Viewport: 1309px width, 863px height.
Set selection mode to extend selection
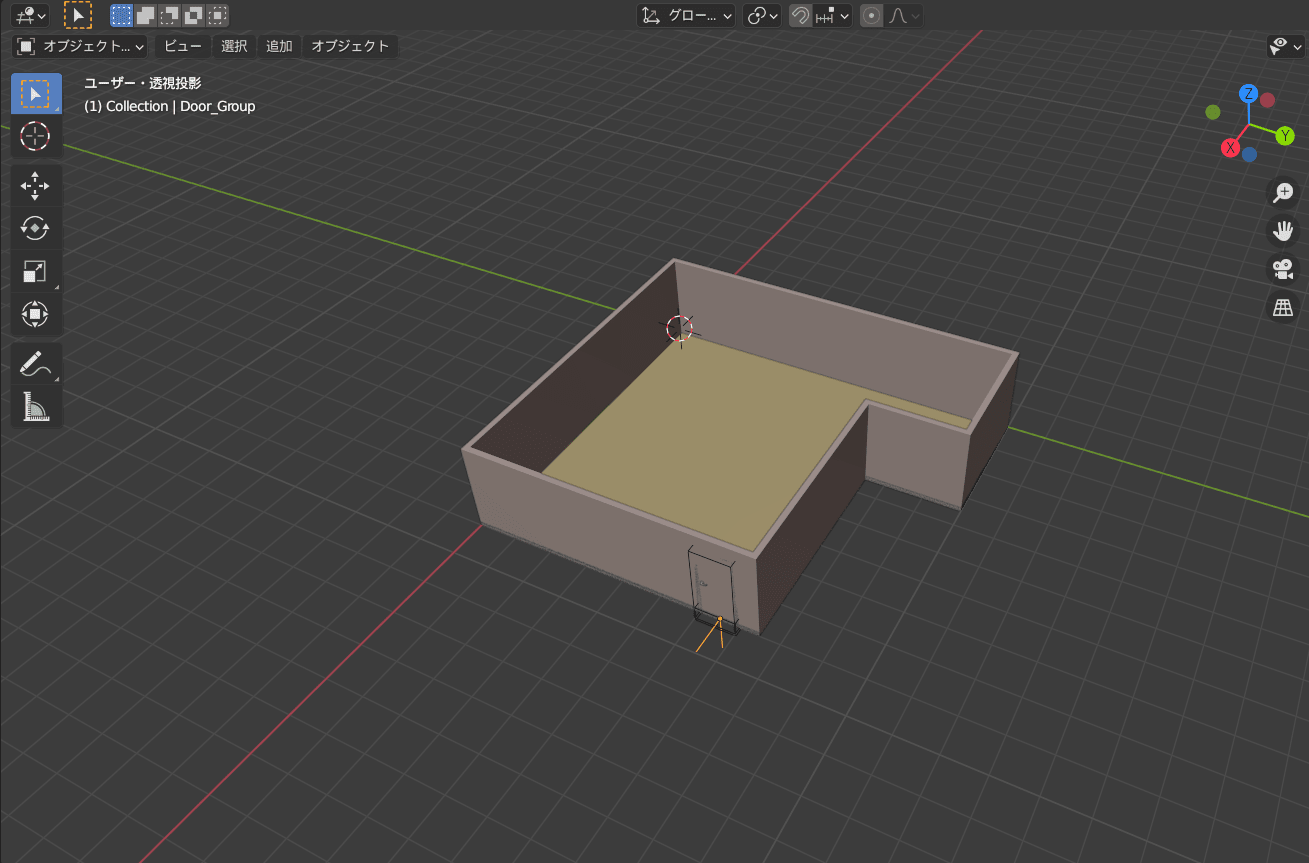tap(145, 15)
